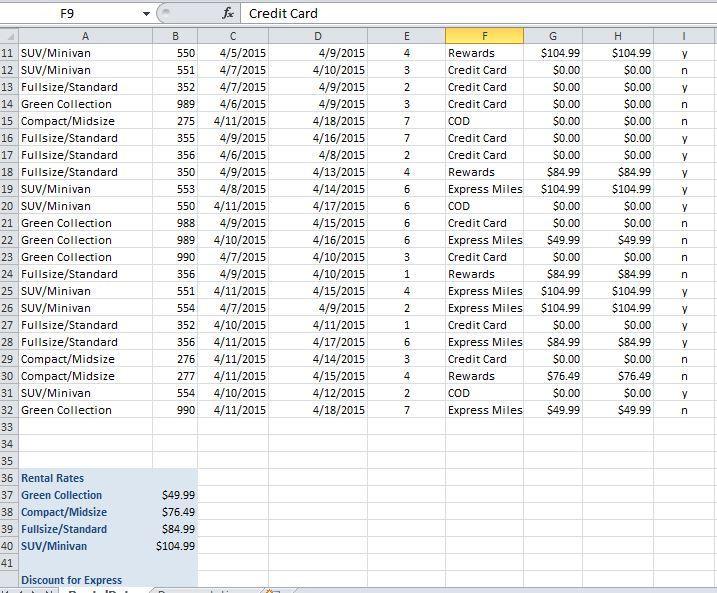Click 4/5/2015 date cell
Viewport: 717px width, 593px height.
click(233, 53)
